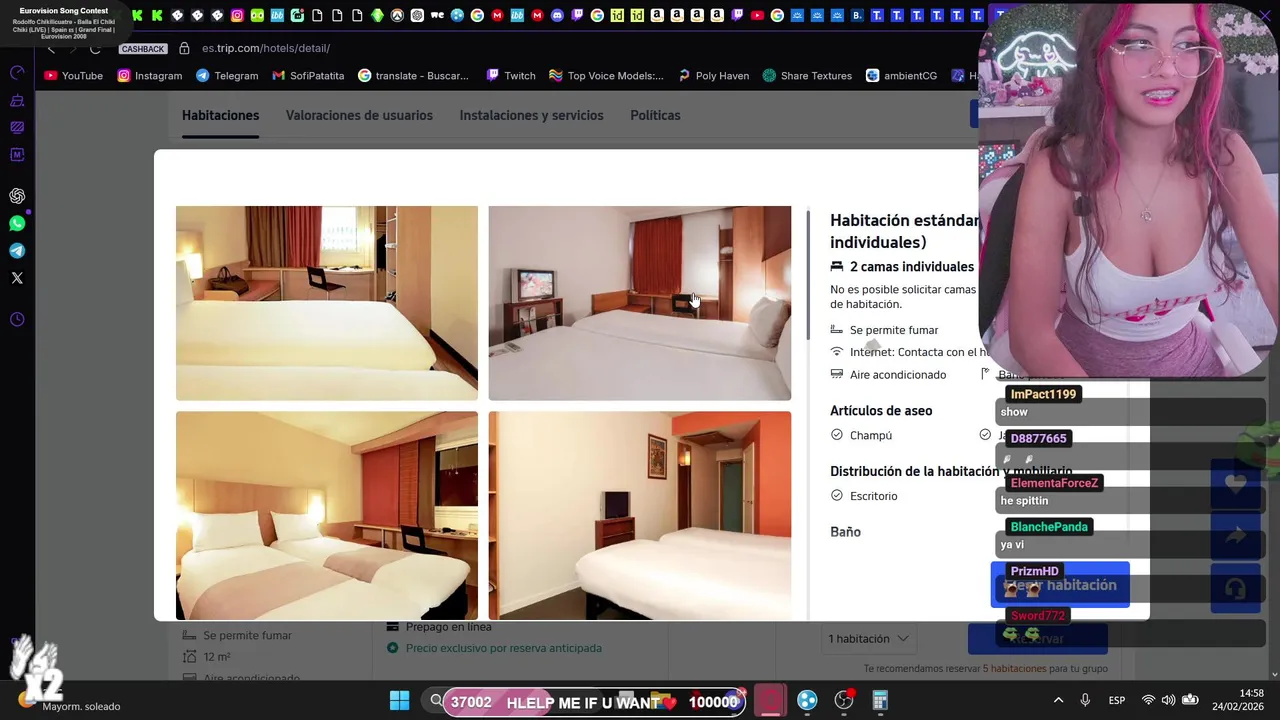View room photo with orange wall and picture
Viewport: 1280px width, 720px height.
tap(639, 515)
